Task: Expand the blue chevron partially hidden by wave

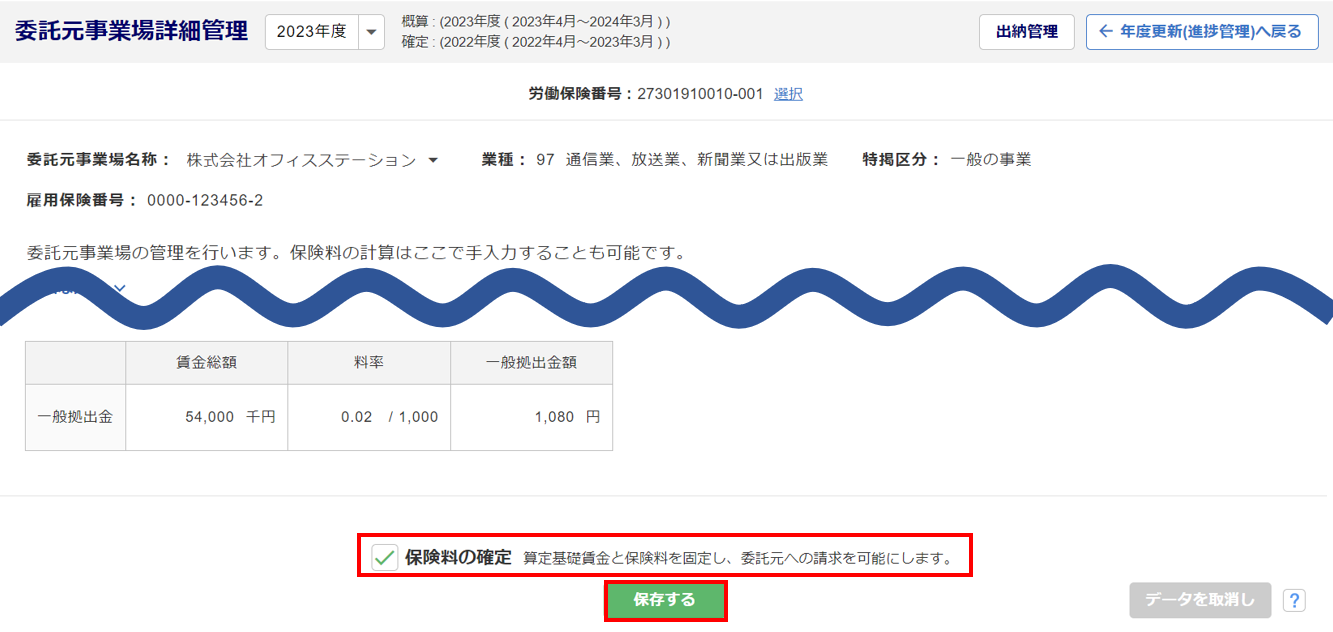Action: [x=120, y=289]
